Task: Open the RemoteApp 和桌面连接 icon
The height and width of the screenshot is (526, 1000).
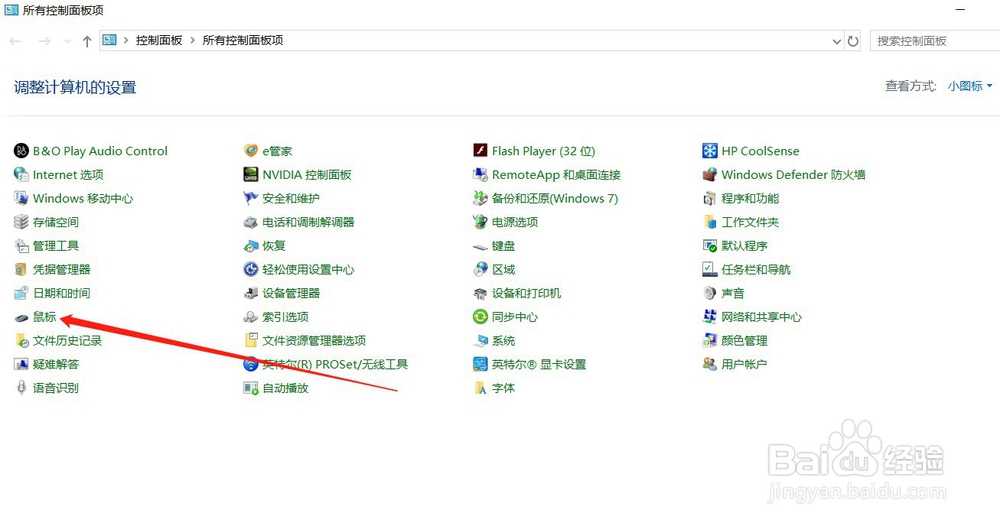Action: point(480,175)
